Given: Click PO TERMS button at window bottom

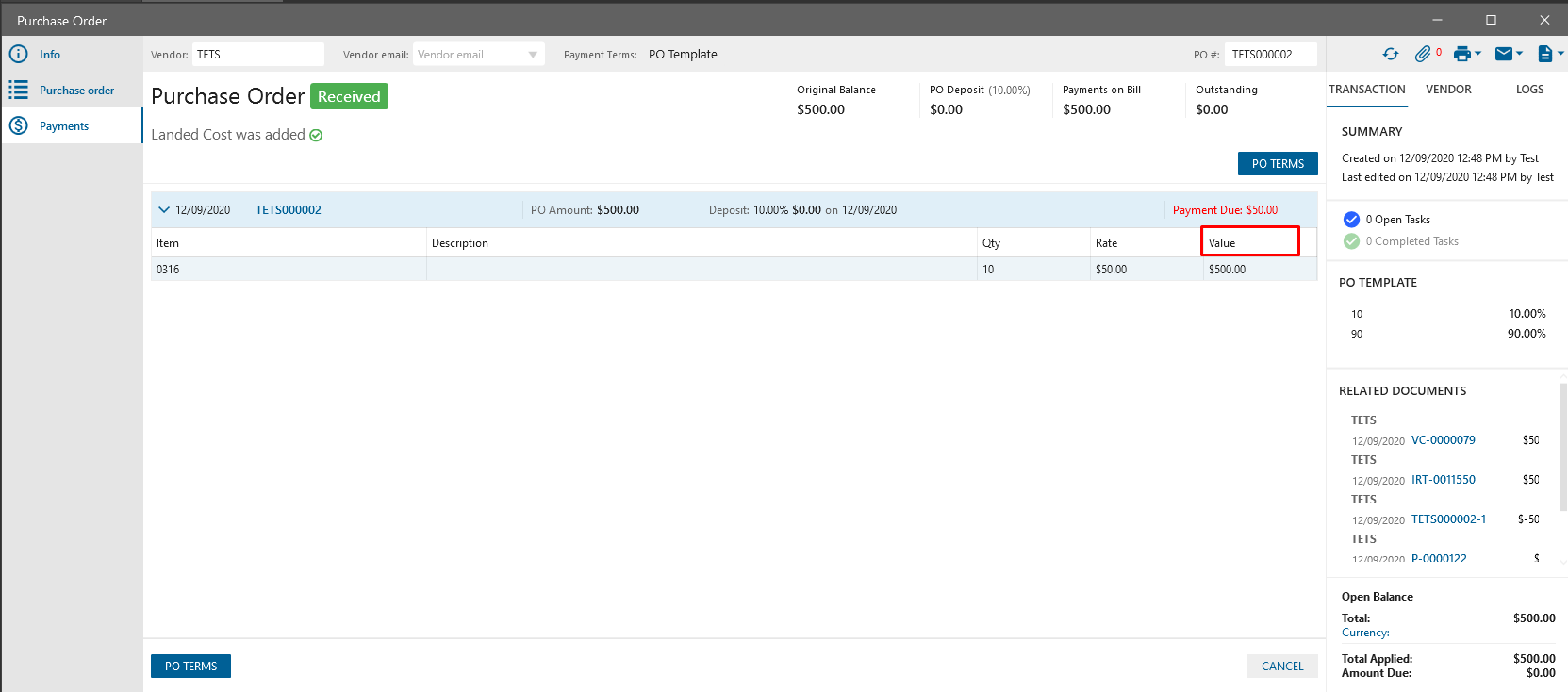Looking at the screenshot, I should tap(190, 667).
